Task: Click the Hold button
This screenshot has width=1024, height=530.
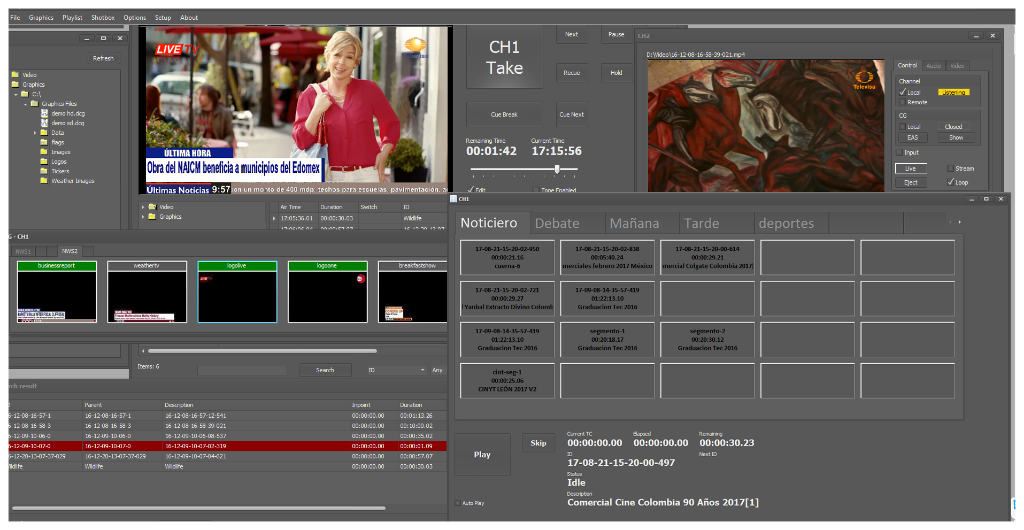Action: click(616, 72)
